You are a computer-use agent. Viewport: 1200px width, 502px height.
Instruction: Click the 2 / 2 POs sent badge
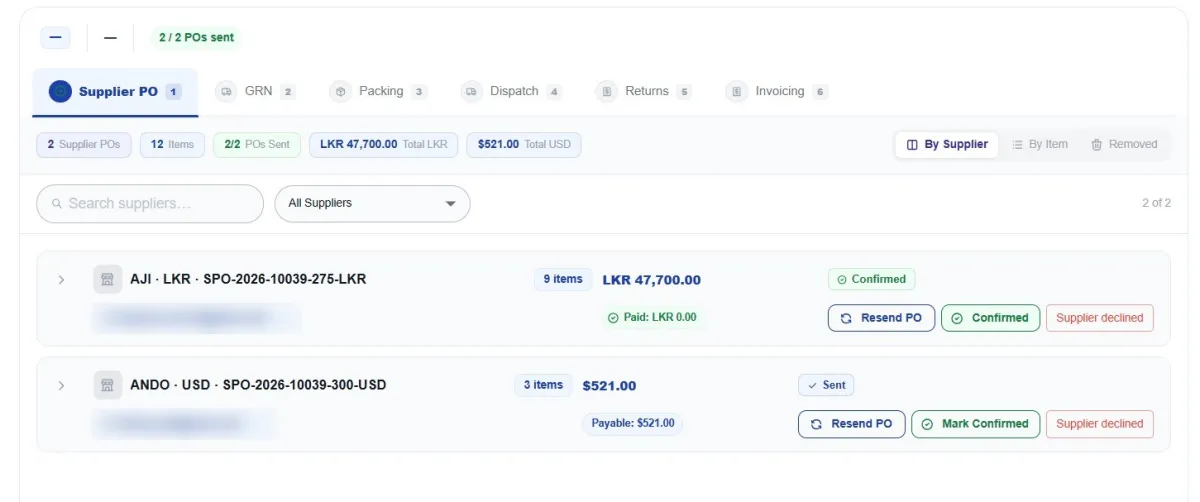click(196, 37)
